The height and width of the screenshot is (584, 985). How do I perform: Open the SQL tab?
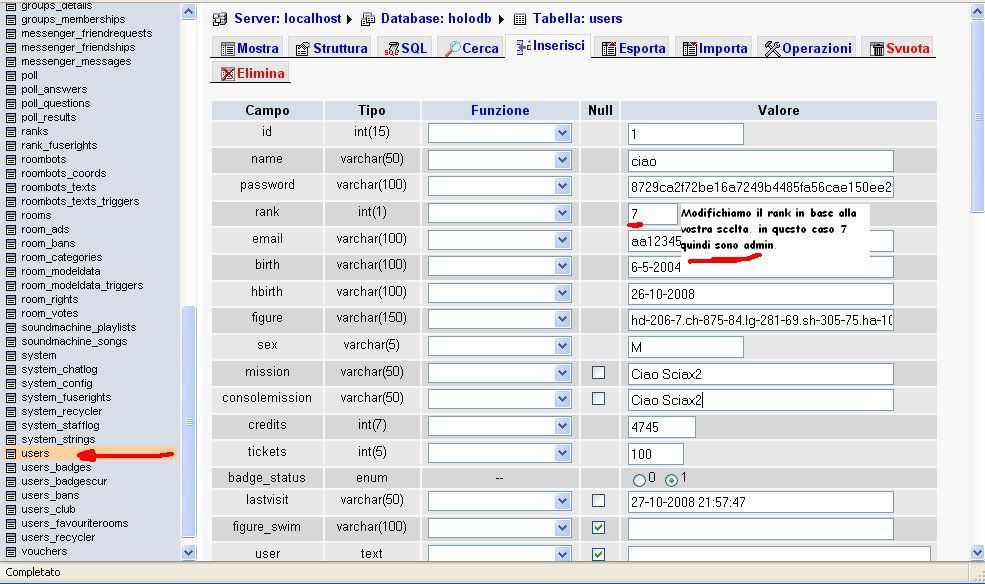pos(406,48)
